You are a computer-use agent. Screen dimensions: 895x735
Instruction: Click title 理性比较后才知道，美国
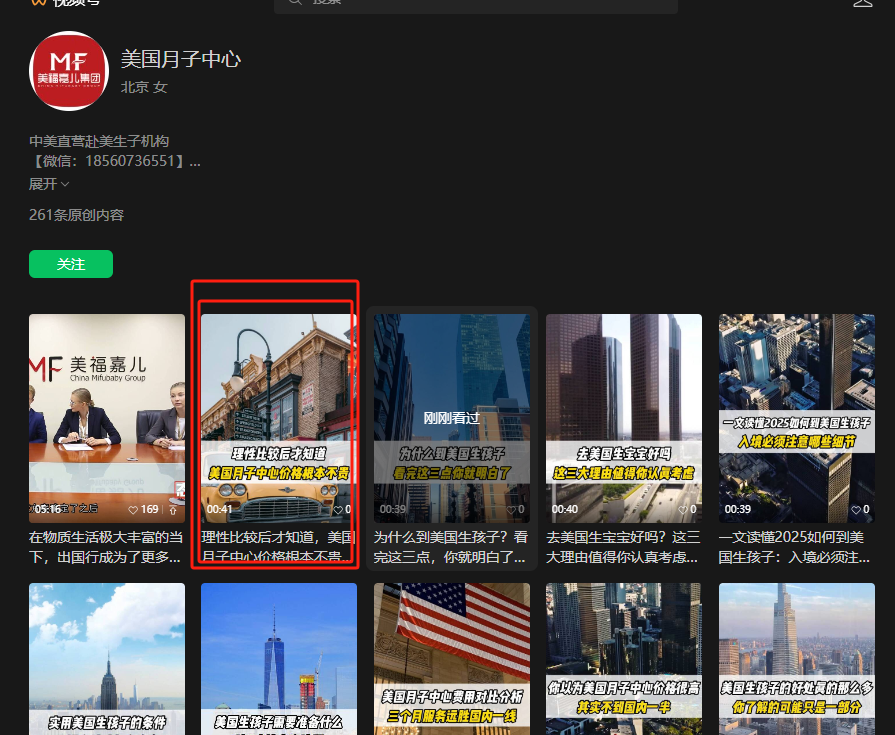(279, 547)
